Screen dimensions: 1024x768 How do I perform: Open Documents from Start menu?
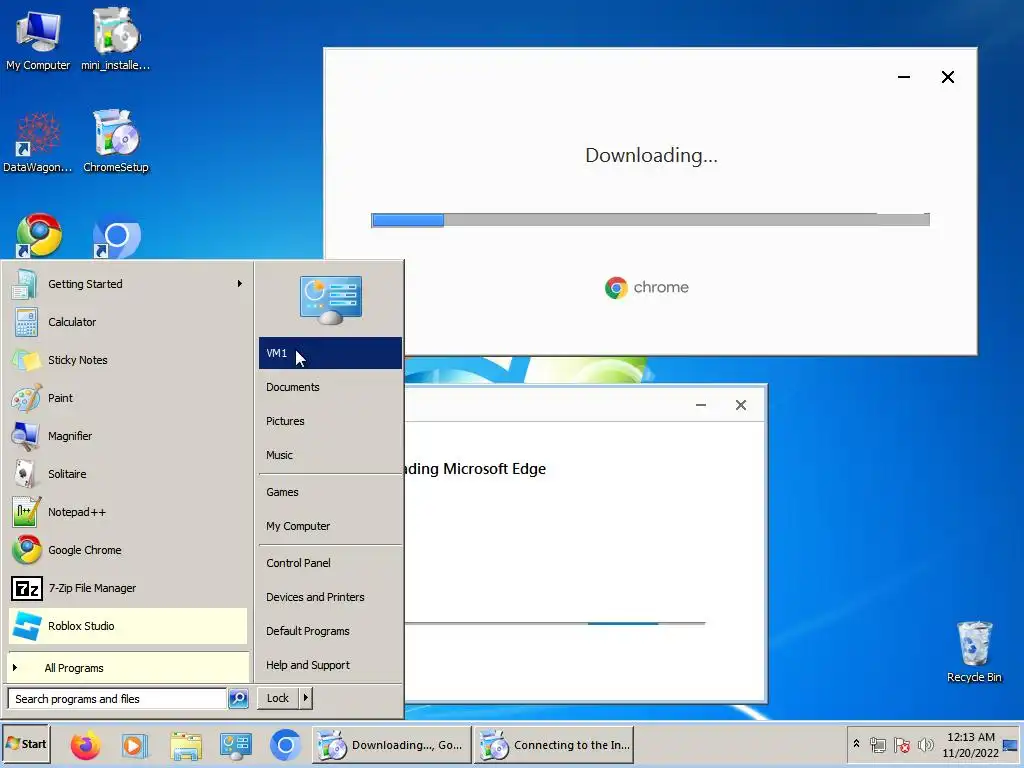coord(330,387)
